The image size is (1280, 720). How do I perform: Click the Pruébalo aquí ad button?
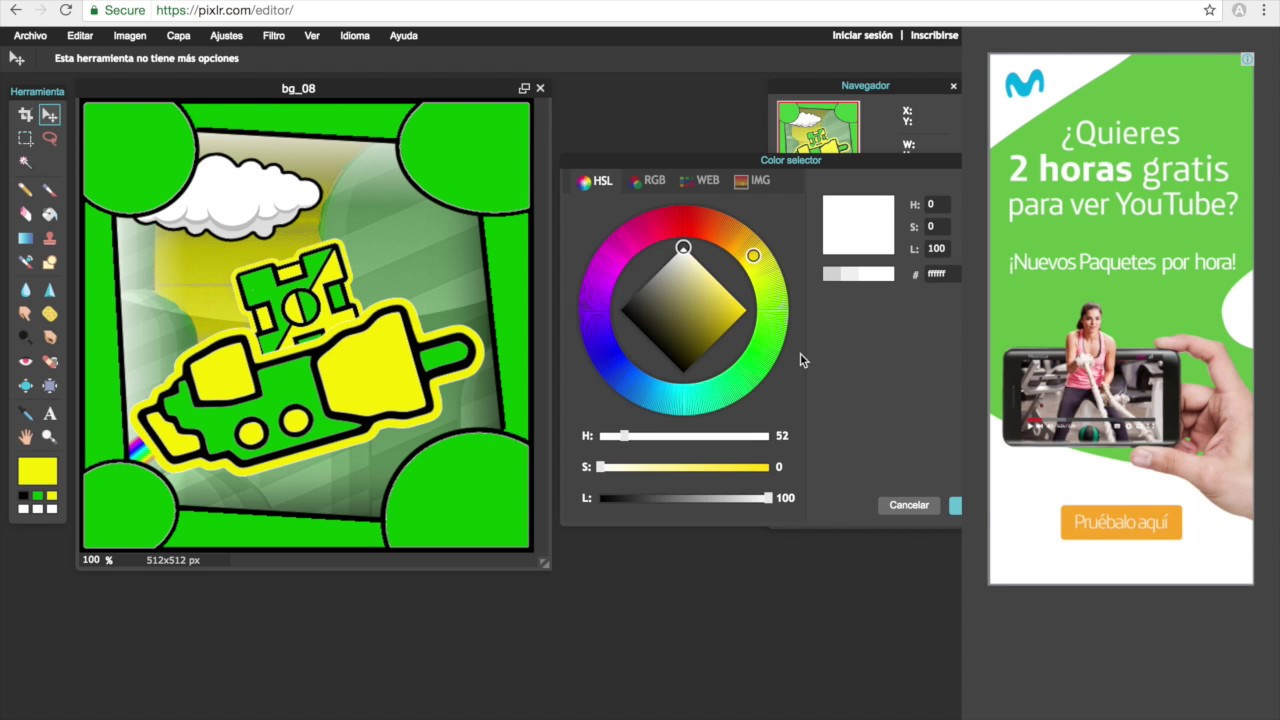pos(1121,522)
